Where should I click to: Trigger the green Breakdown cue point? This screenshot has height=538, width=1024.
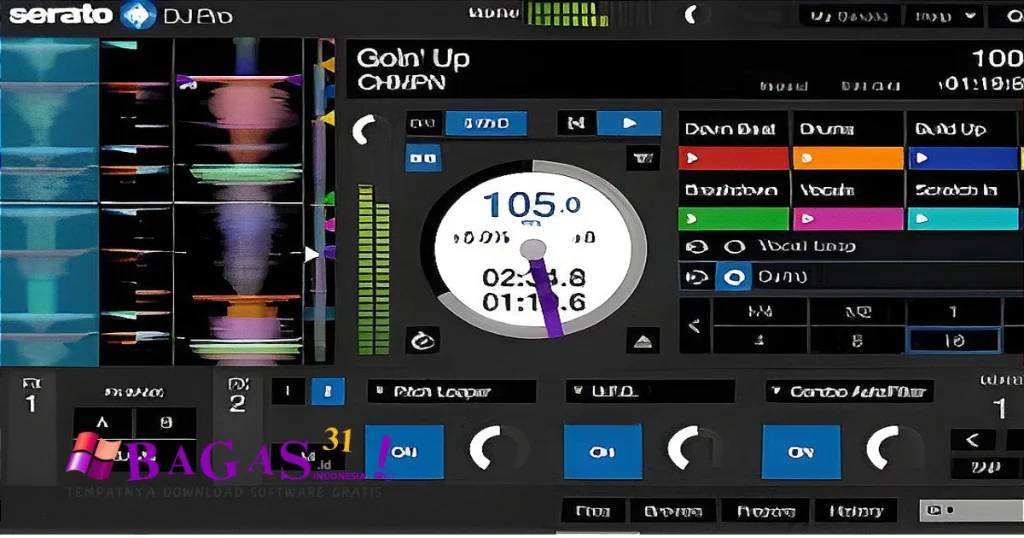coord(733,219)
